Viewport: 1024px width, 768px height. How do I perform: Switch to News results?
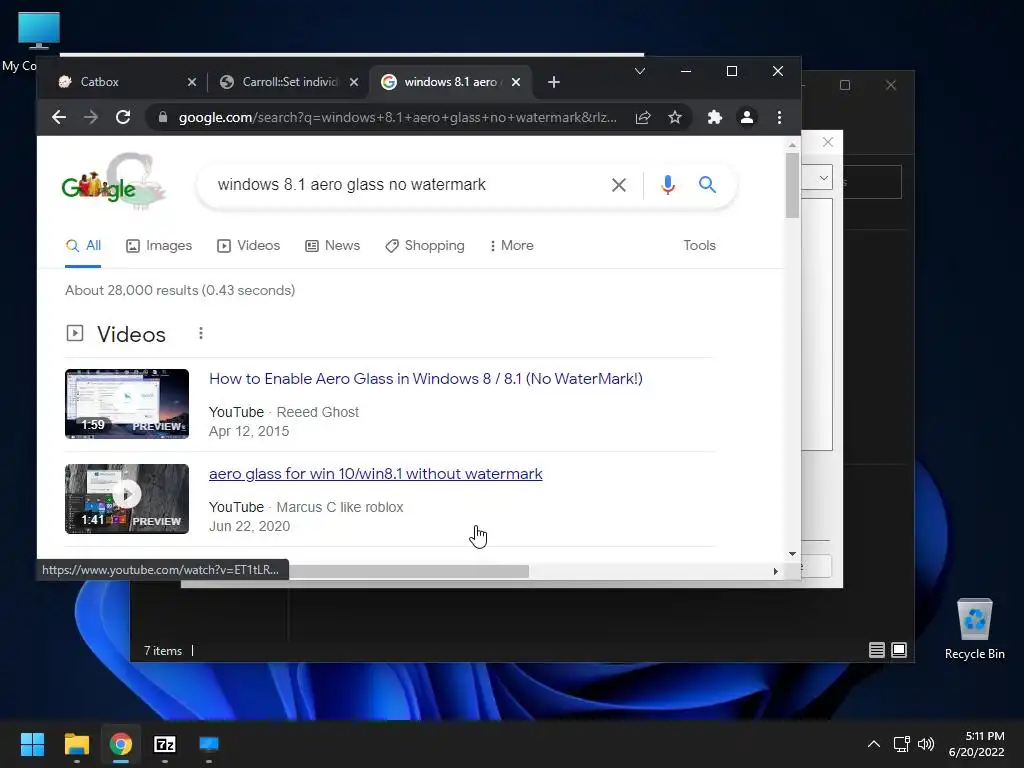pyautogui.click(x=332, y=246)
